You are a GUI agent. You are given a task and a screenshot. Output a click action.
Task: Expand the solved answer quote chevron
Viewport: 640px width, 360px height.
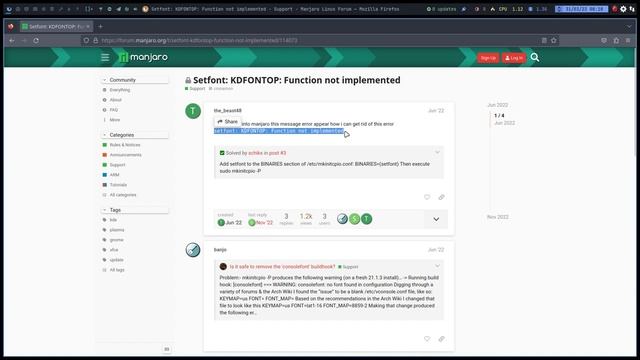point(437,153)
